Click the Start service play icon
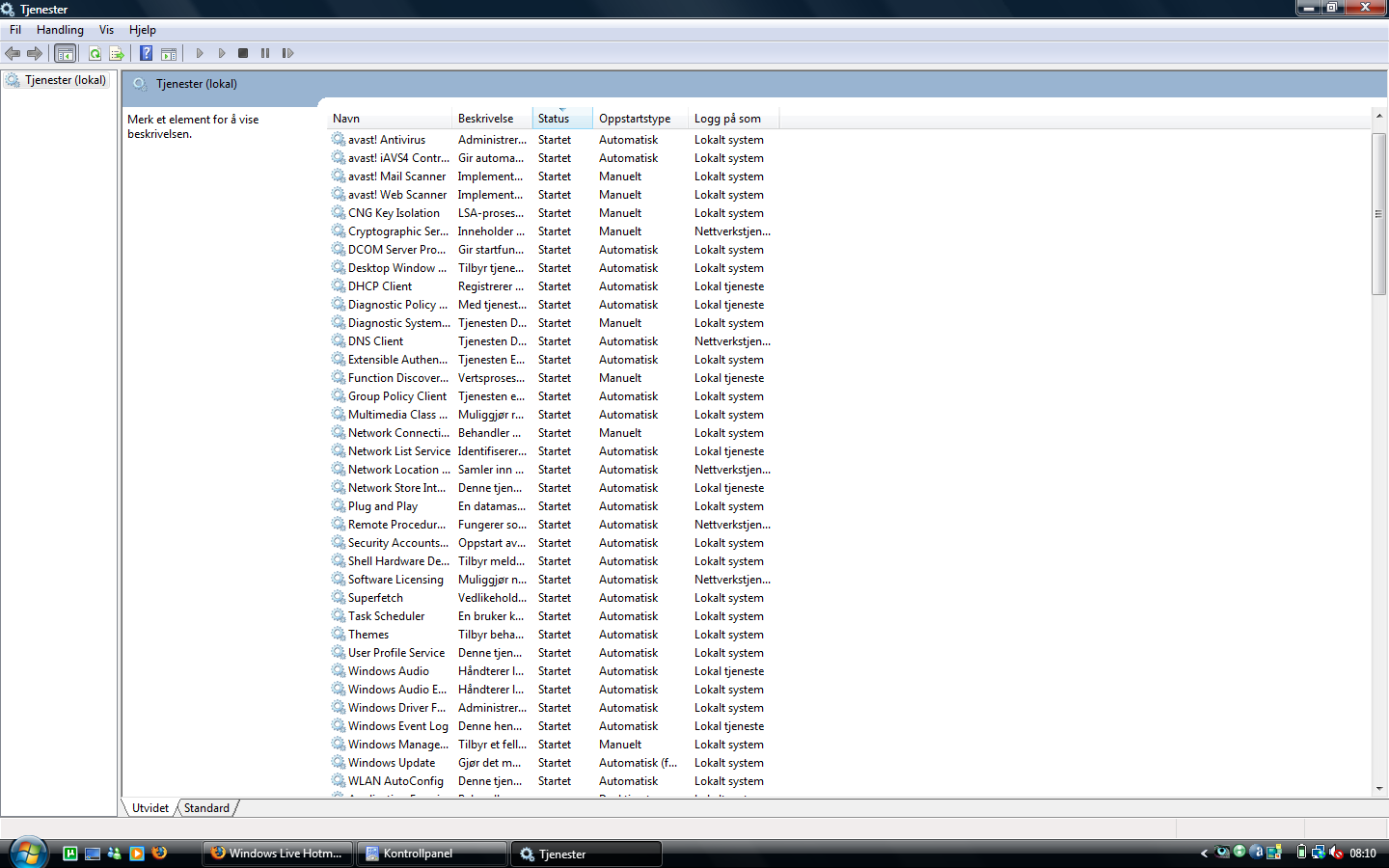 (x=200, y=53)
